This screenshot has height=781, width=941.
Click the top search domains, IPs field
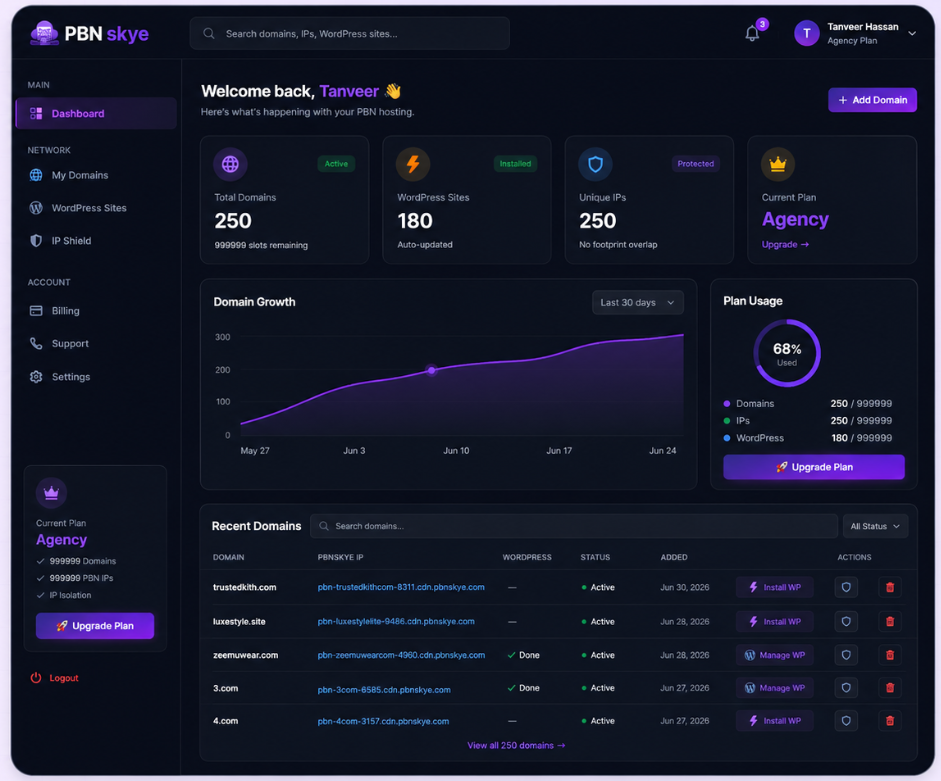pos(349,34)
